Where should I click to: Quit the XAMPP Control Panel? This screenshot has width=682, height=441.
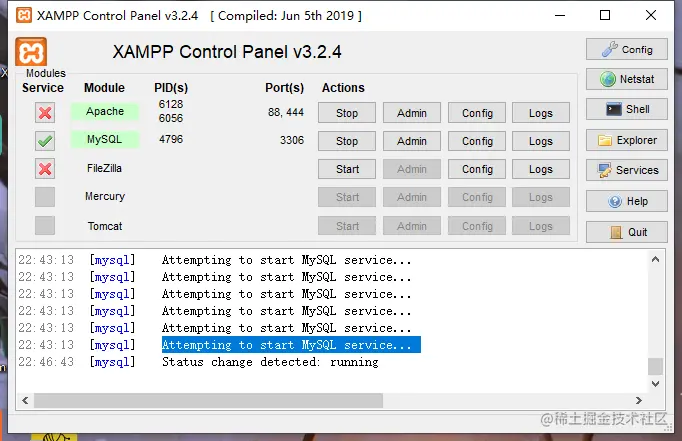(627, 232)
